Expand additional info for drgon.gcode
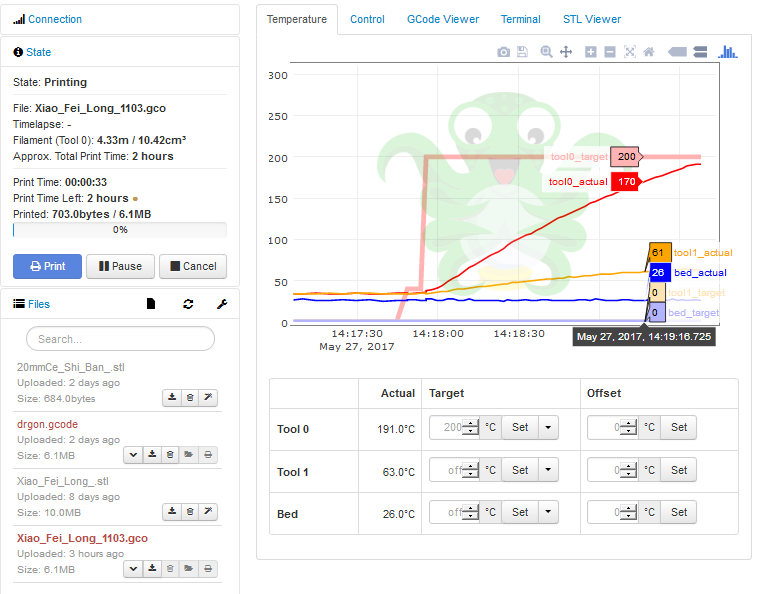 133,455
